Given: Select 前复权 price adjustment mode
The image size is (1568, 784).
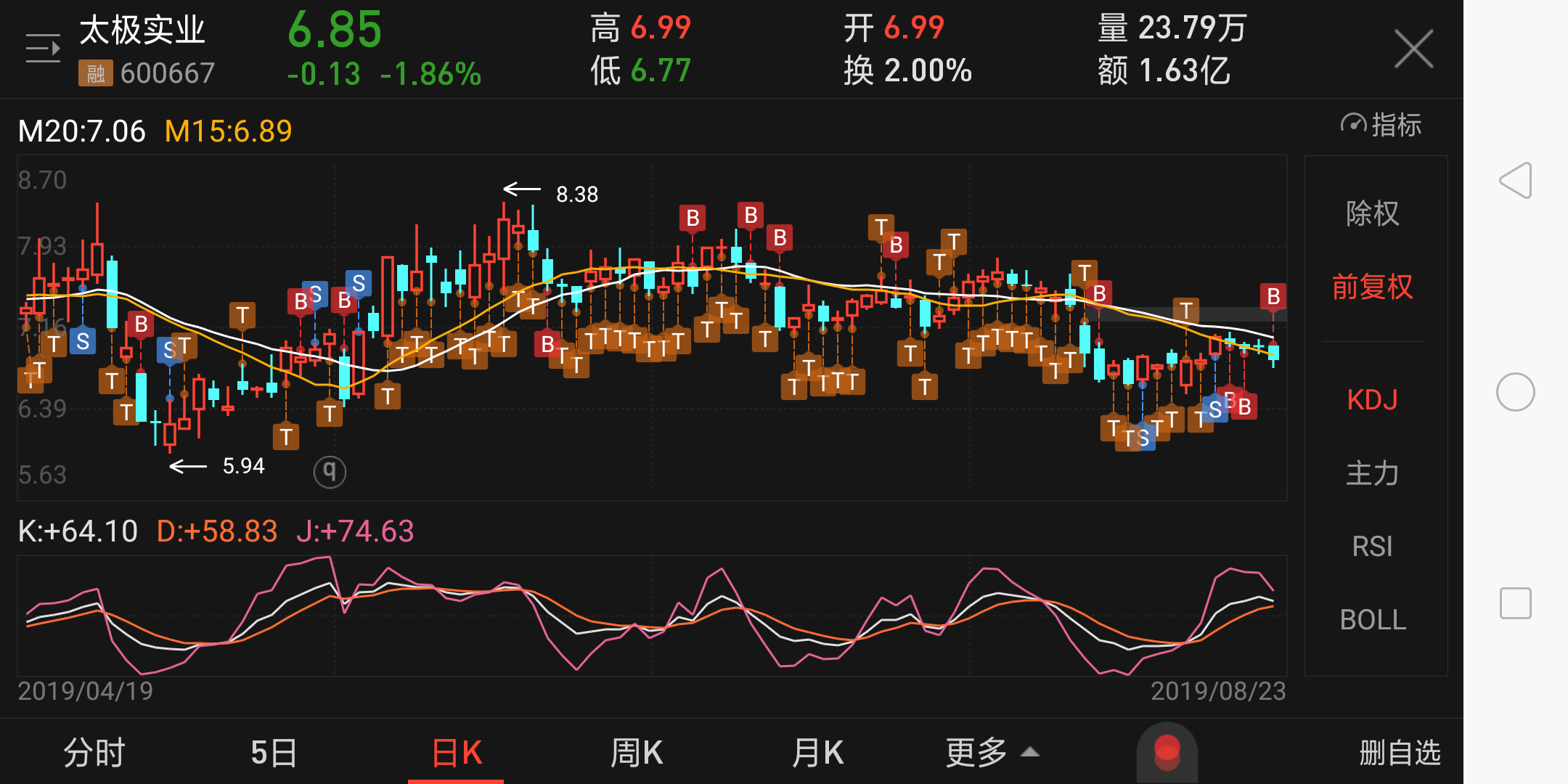Looking at the screenshot, I should tap(1372, 287).
